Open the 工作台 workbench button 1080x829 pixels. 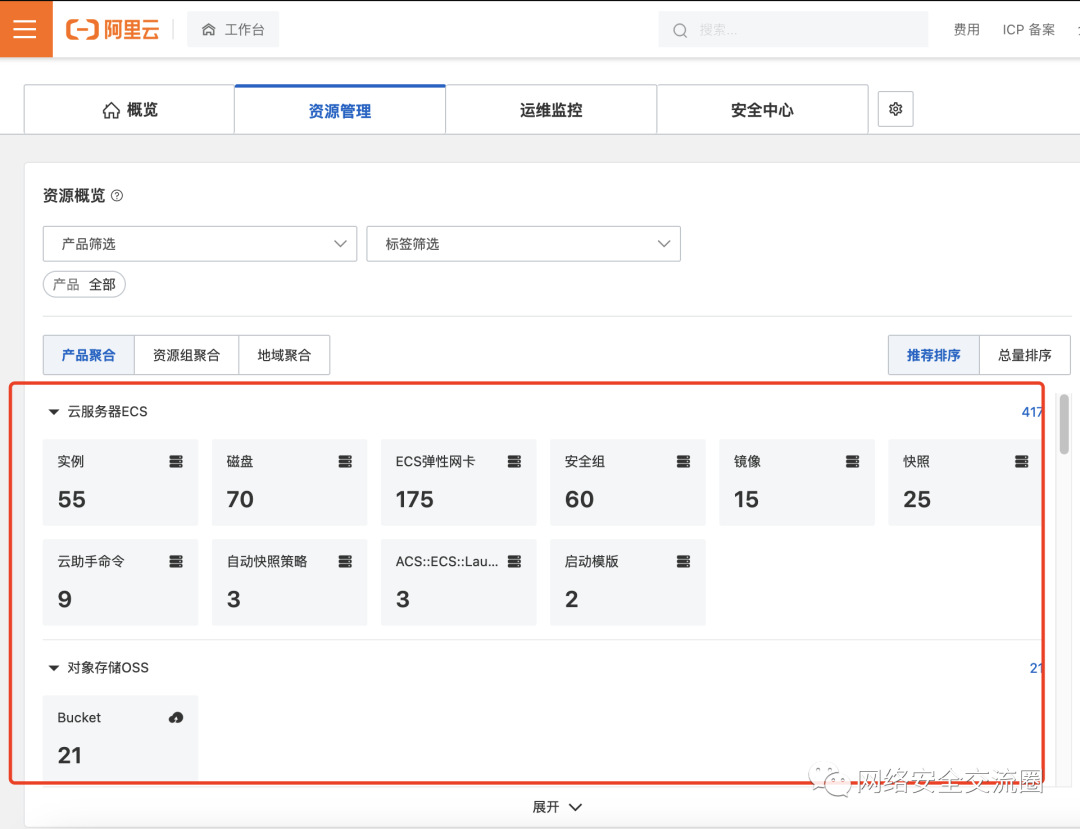point(233,30)
